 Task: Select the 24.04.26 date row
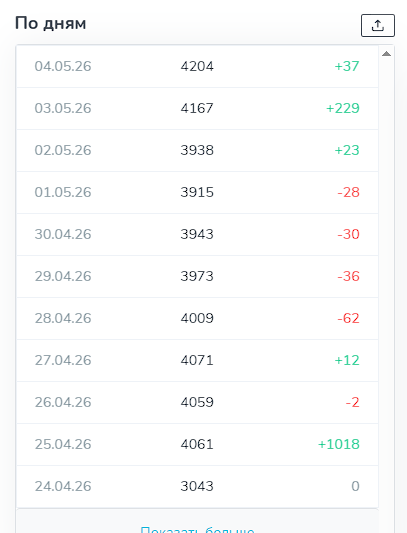[x=197, y=486]
